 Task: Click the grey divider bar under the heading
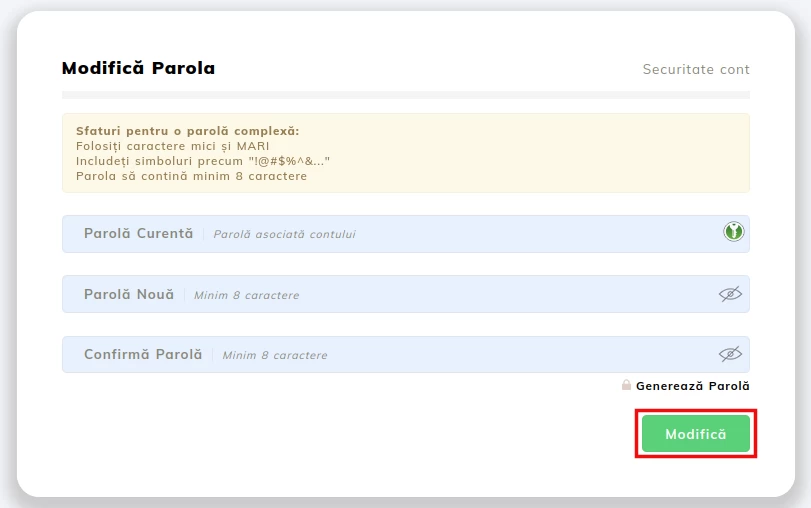405,95
